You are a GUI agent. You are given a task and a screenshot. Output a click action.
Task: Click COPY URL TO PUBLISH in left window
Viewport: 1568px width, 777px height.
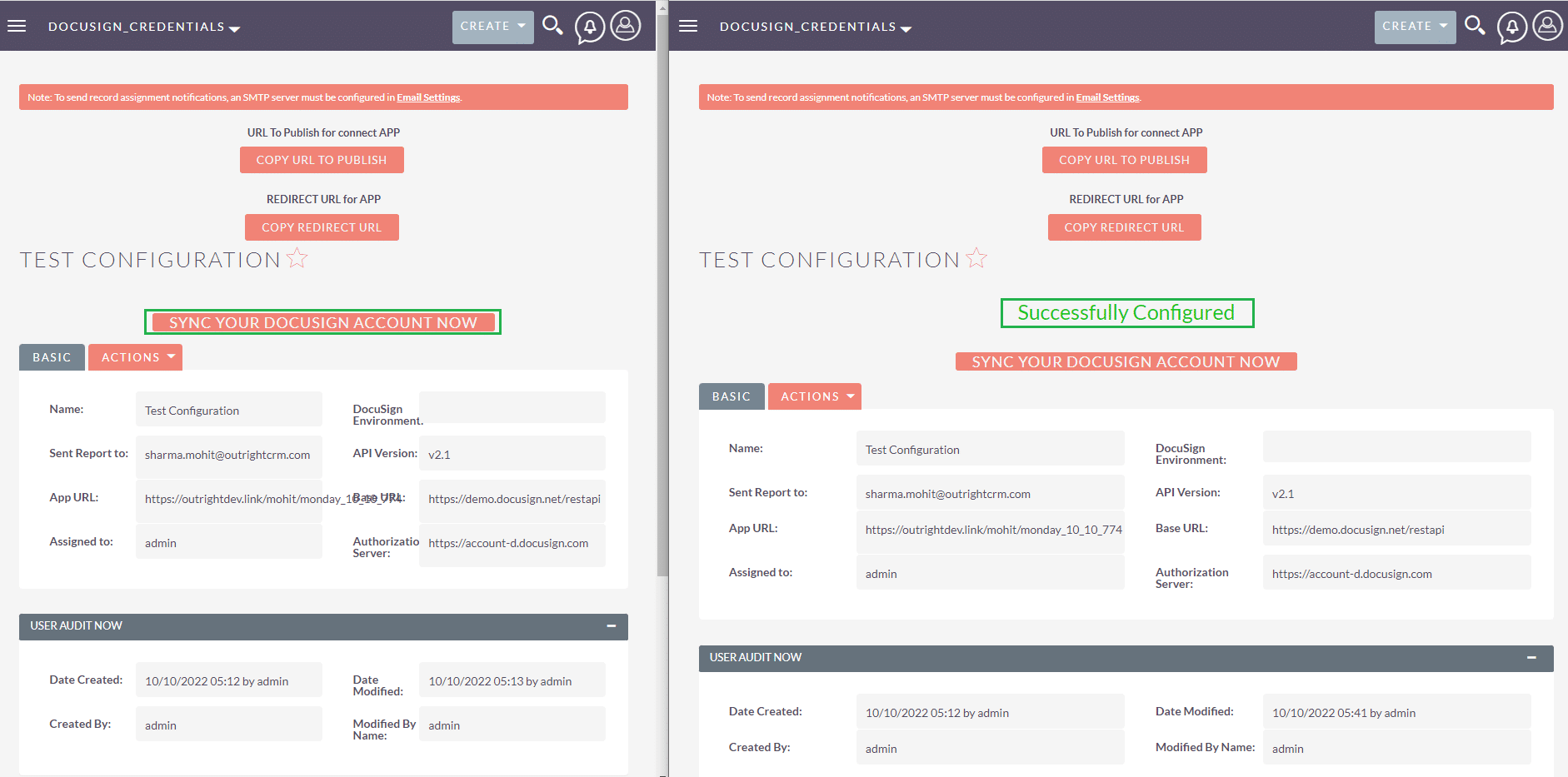point(322,160)
